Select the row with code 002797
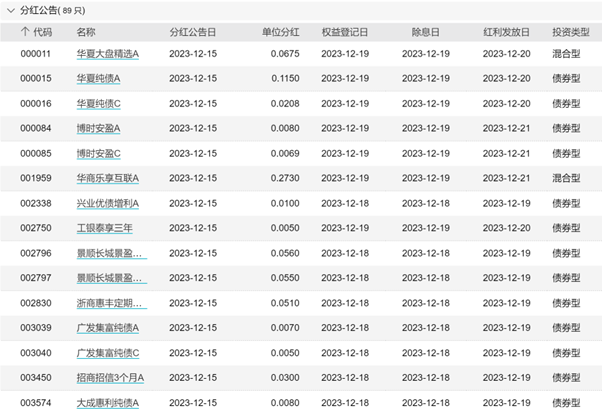This screenshot has width=602, height=414. (x=301, y=278)
